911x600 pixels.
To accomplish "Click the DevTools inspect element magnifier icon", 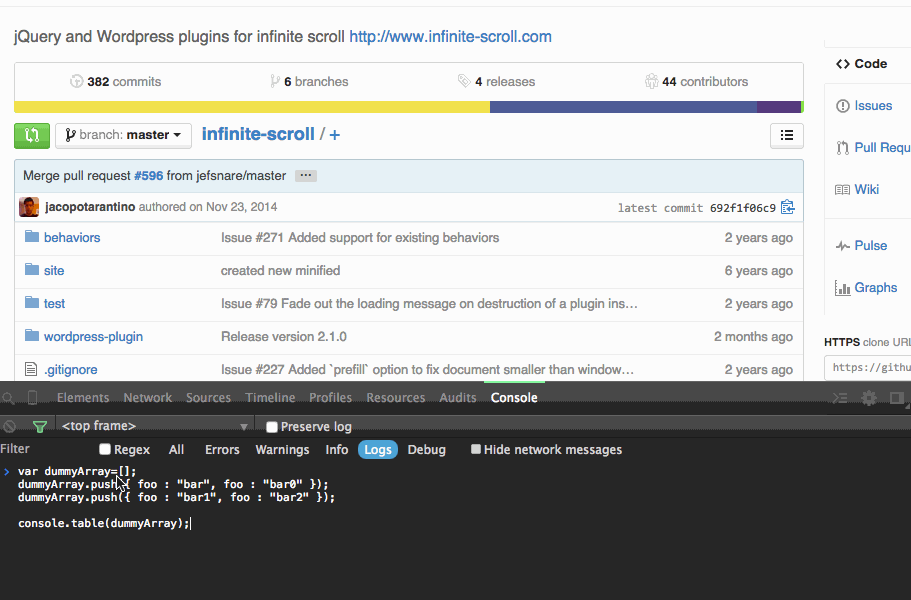I will pos(8,398).
